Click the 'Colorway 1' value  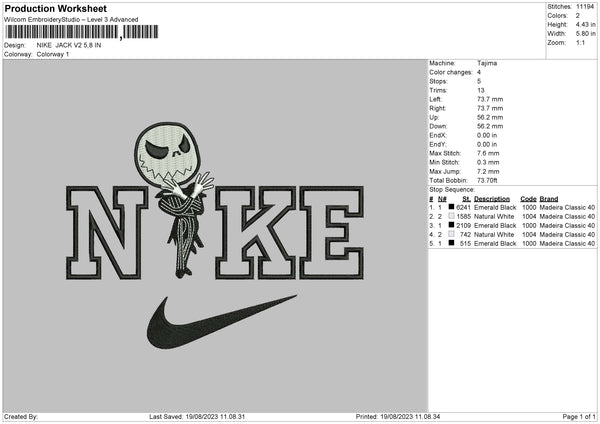53,54
